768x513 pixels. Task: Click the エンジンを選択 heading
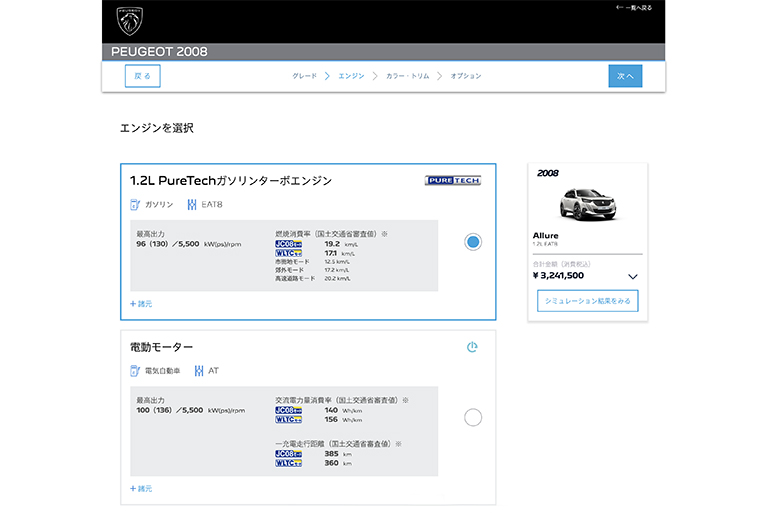pyautogui.click(x=157, y=128)
